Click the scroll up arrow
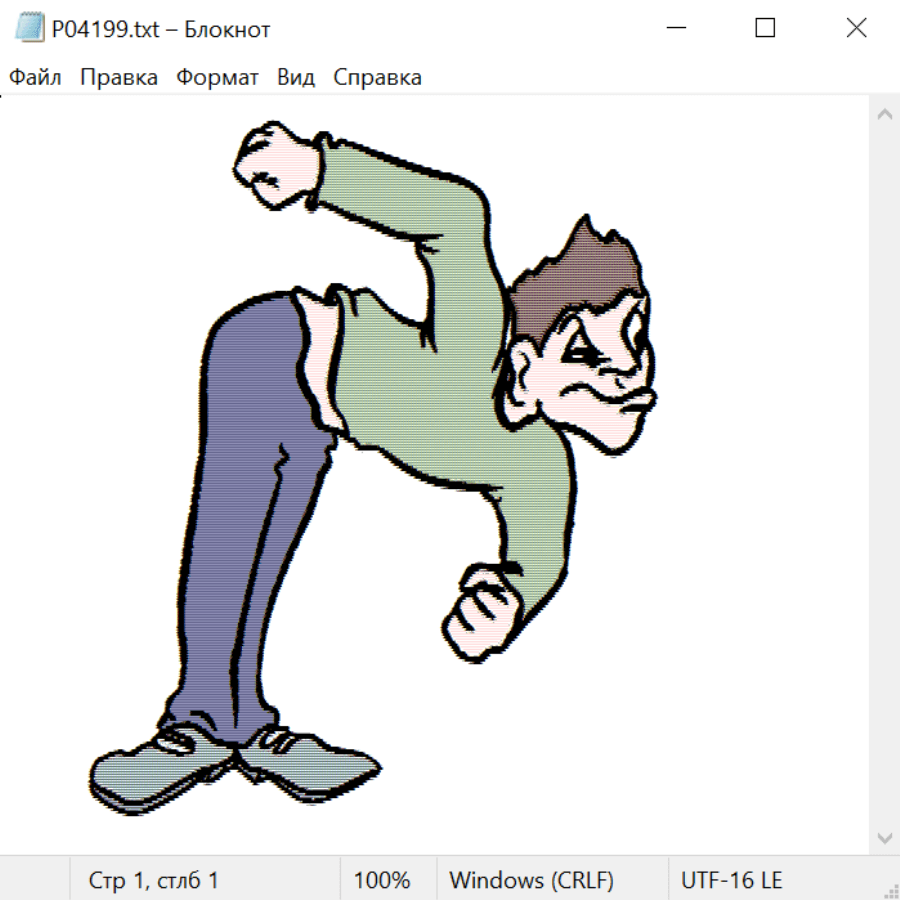The width and height of the screenshot is (900, 900). tap(884, 115)
